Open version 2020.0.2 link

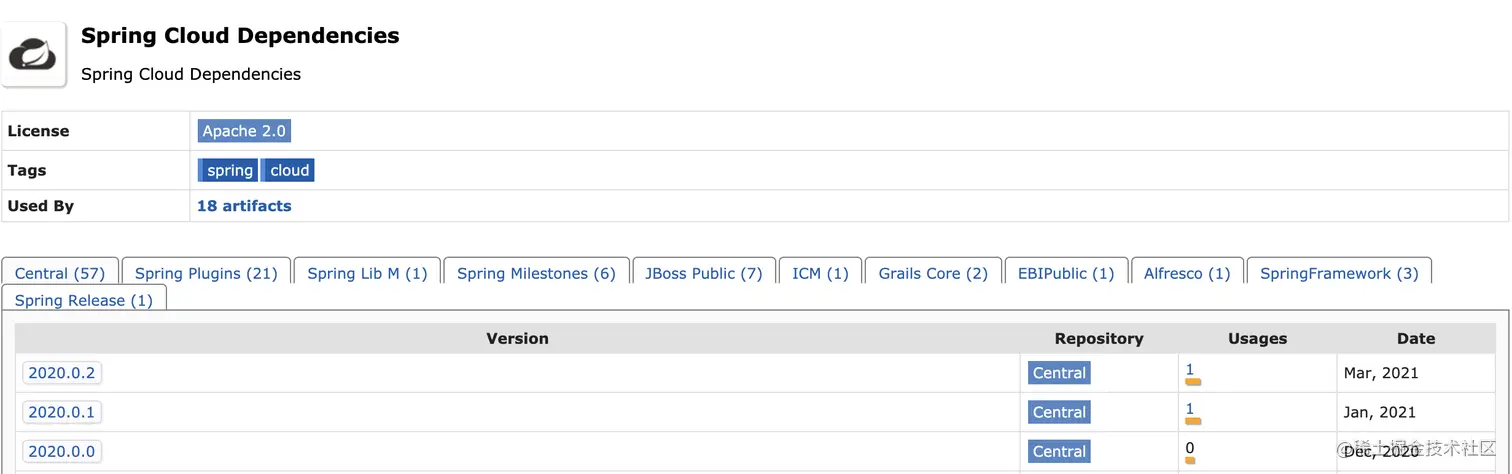tap(62, 373)
